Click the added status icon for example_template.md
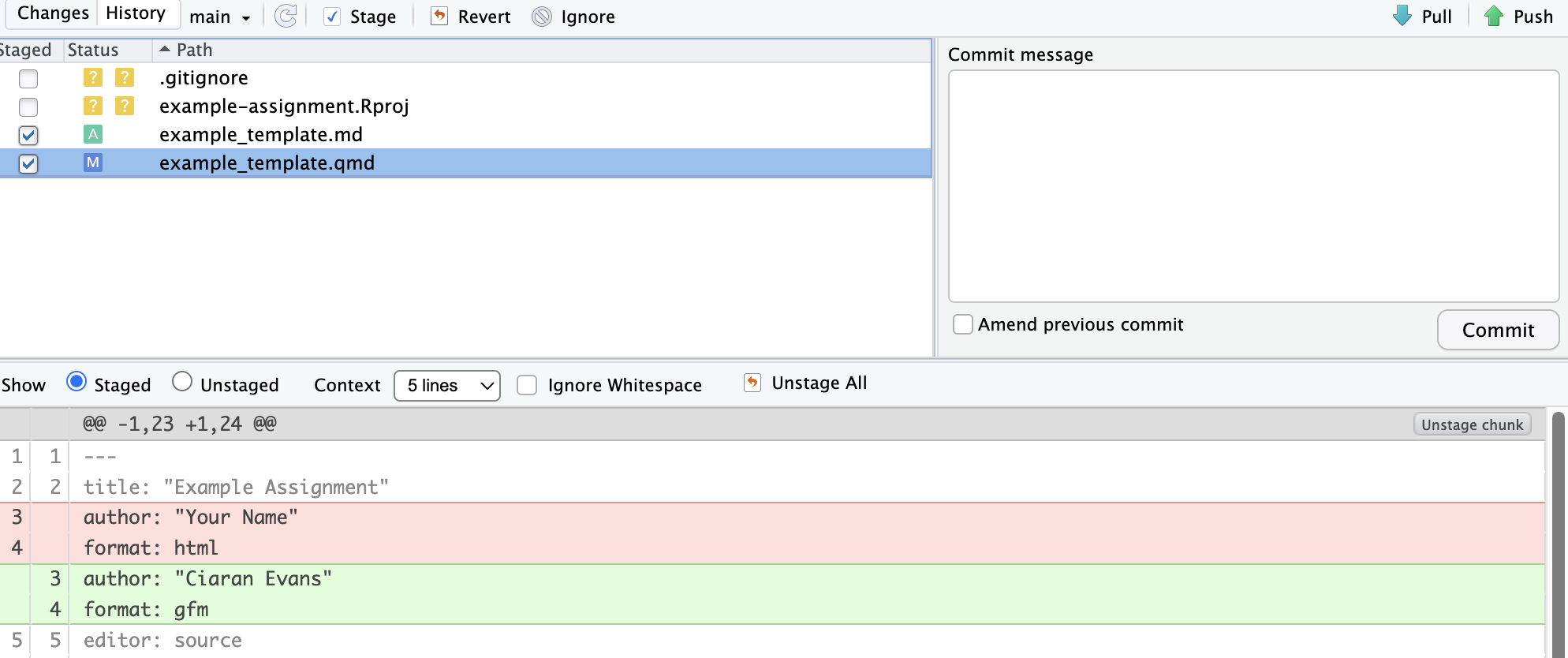The height and width of the screenshot is (658, 1568). coord(93,134)
